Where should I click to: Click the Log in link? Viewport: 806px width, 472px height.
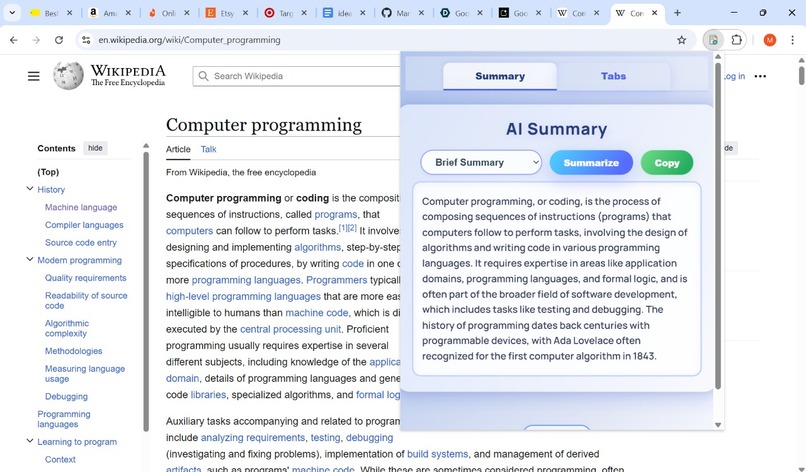pos(735,76)
